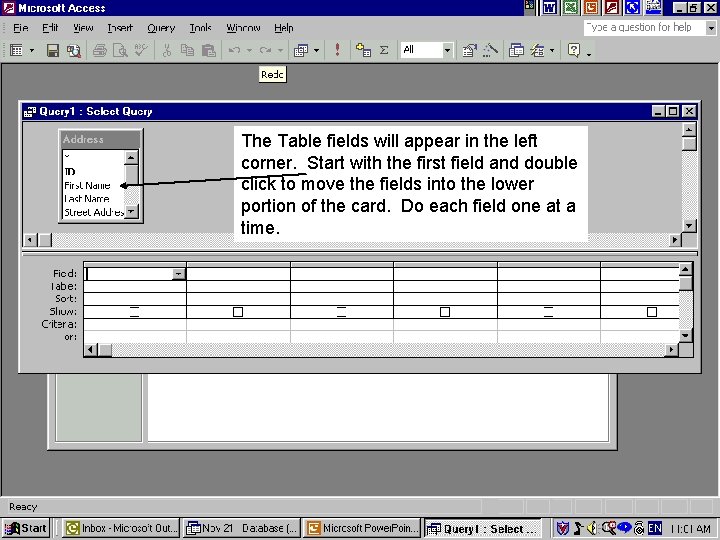Open the File menu
This screenshot has height=540, width=720.
coord(21,28)
